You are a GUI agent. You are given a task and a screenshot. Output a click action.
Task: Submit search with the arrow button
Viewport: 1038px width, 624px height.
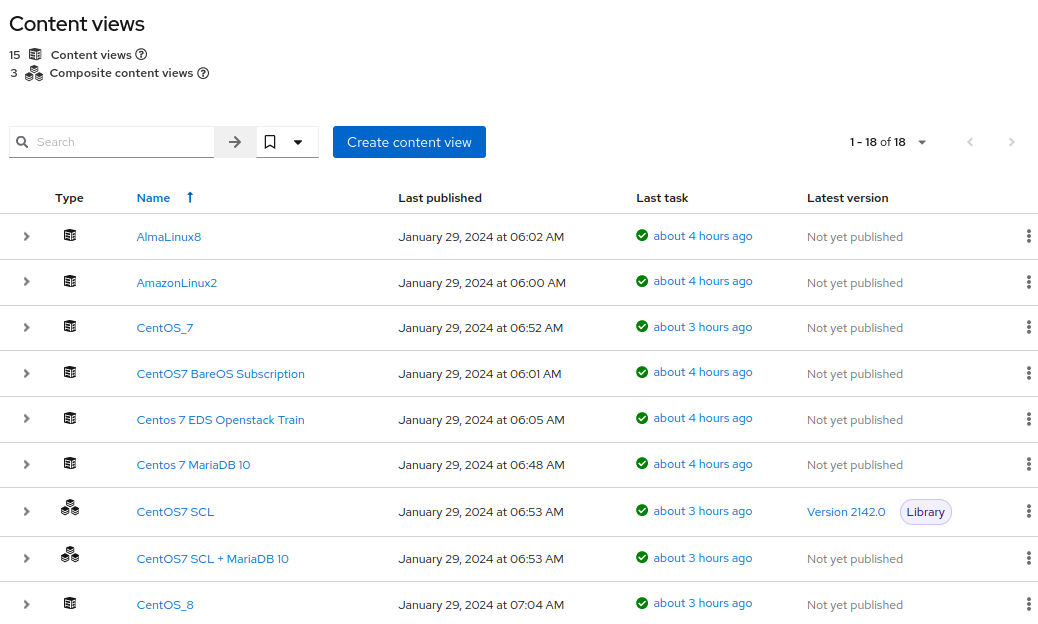[235, 142]
